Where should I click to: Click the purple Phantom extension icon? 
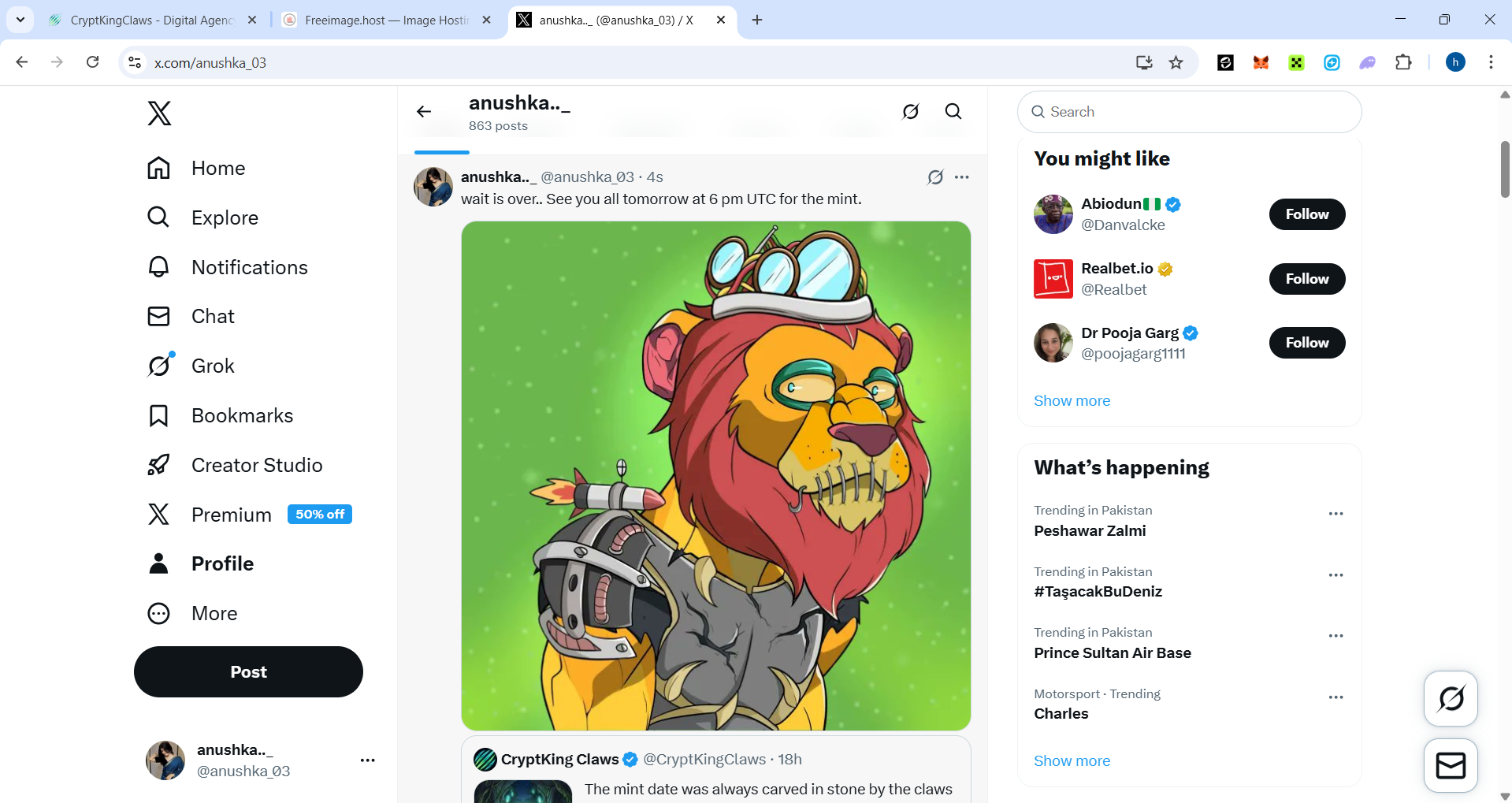click(1368, 62)
